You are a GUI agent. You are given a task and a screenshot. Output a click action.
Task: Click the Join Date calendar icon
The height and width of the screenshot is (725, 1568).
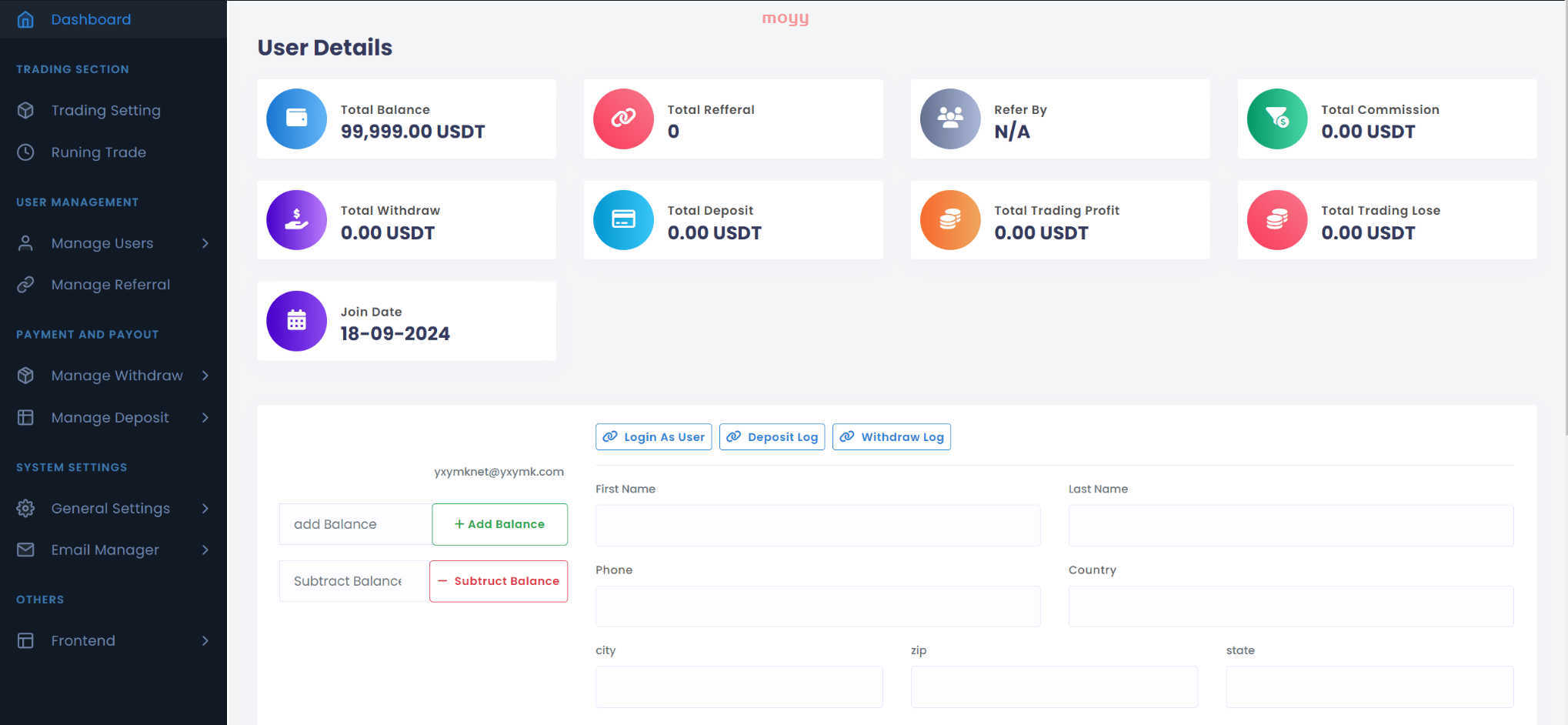click(296, 321)
